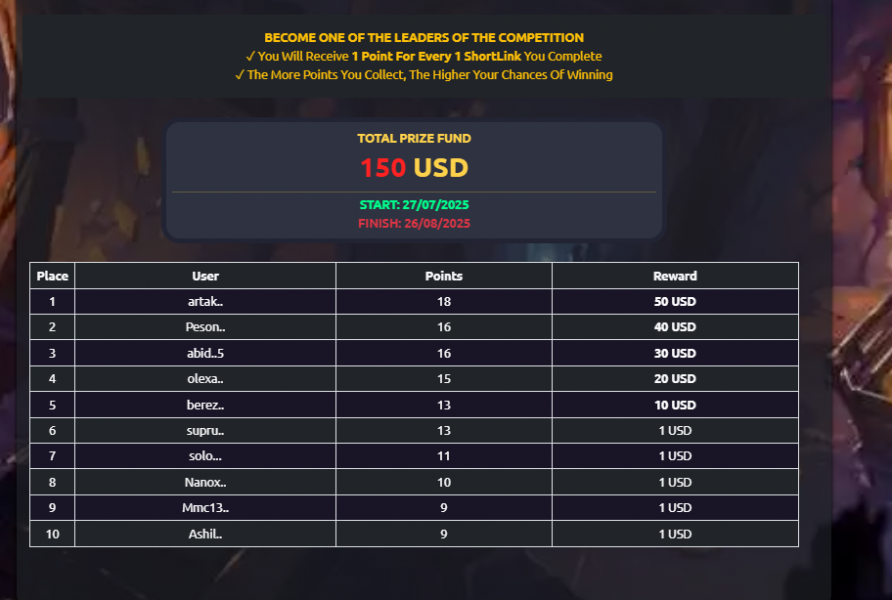Image resolution: width=892 pixels, height=600 pixels.
Task: Click the 'User' column header
Action: click(x=205, y=276)
